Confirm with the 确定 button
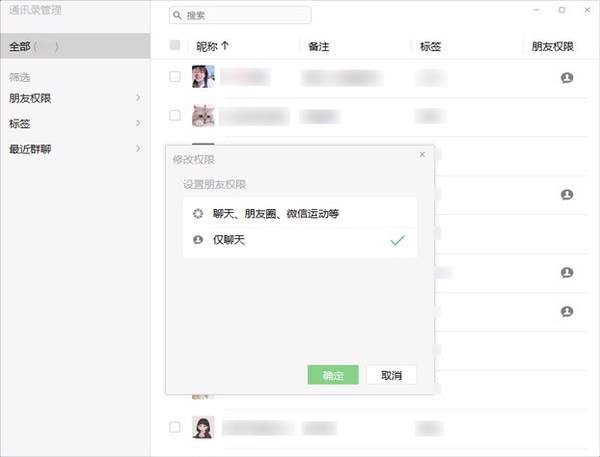 (x=333, y=375)
